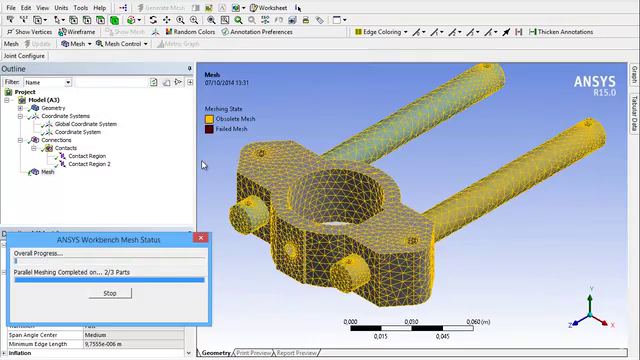Click the Outline filter text field
The width and height of the screenshot is (640, 360).
[x=111, y=82]
